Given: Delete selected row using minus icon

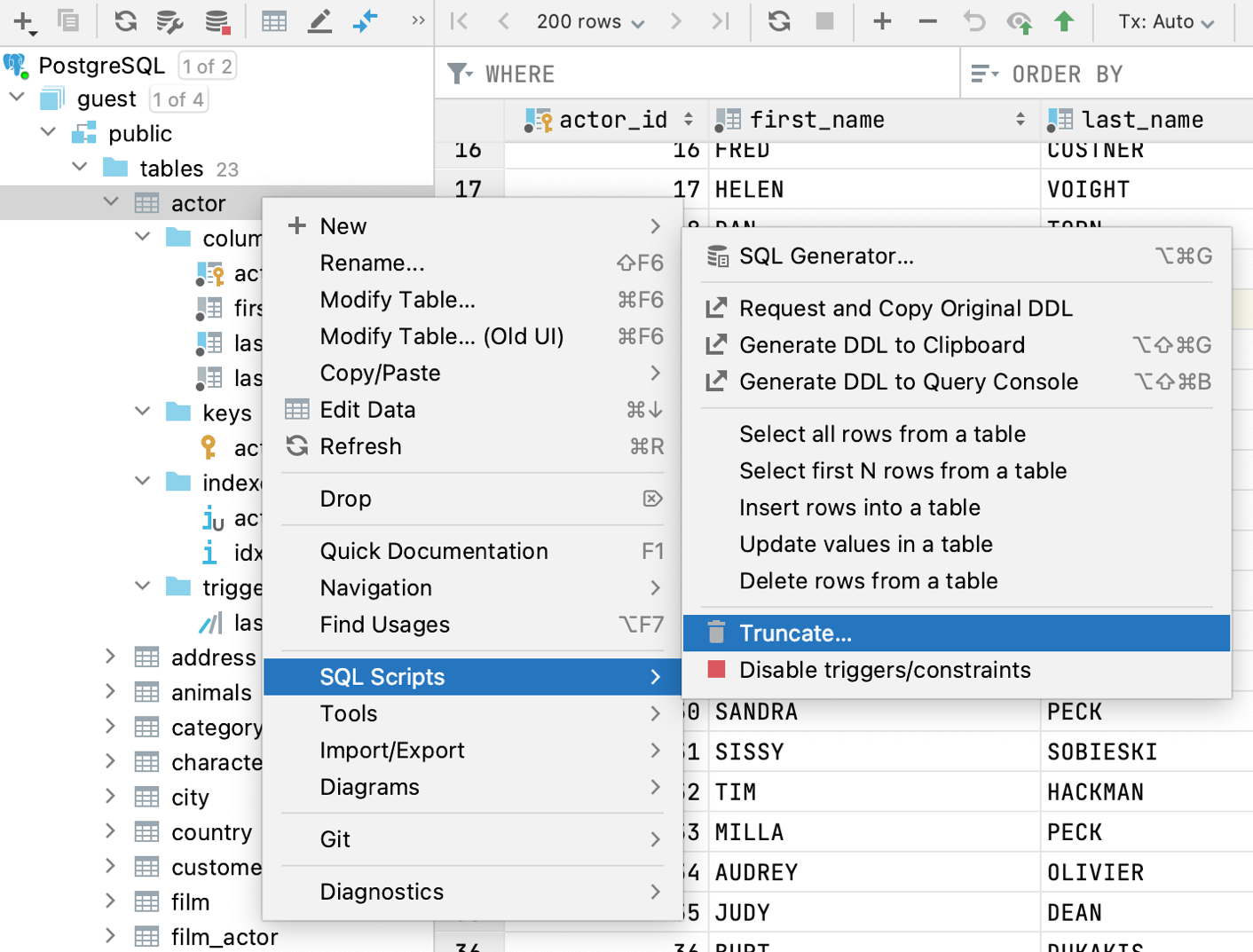Looking at the screenshot, I should (926, 20).
